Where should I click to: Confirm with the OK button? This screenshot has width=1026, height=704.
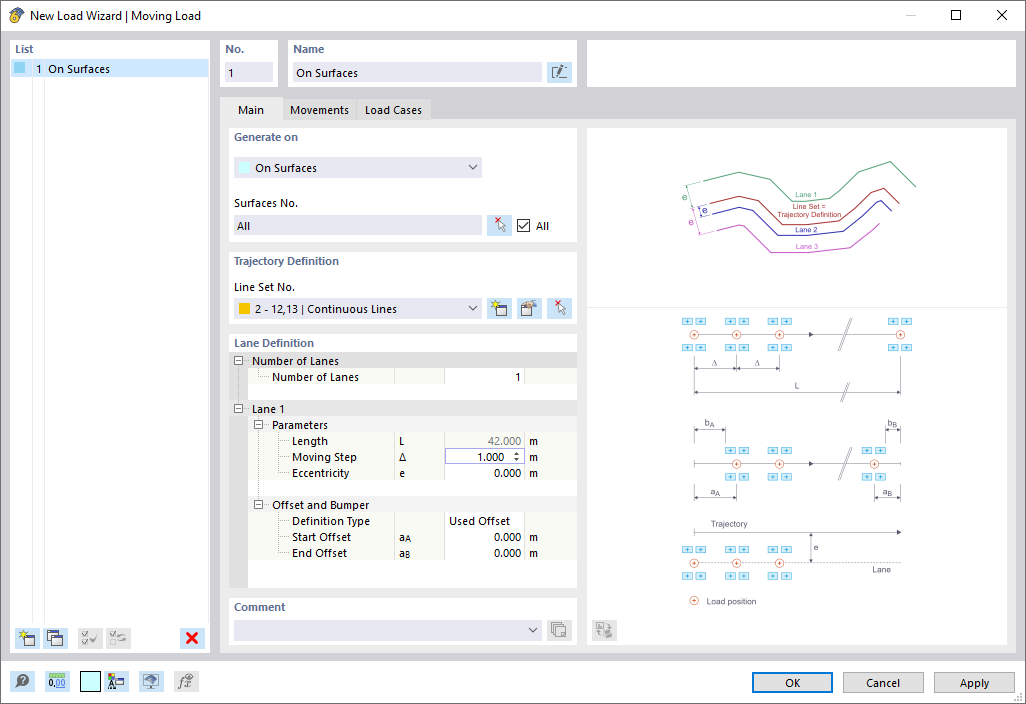(791, 682)
